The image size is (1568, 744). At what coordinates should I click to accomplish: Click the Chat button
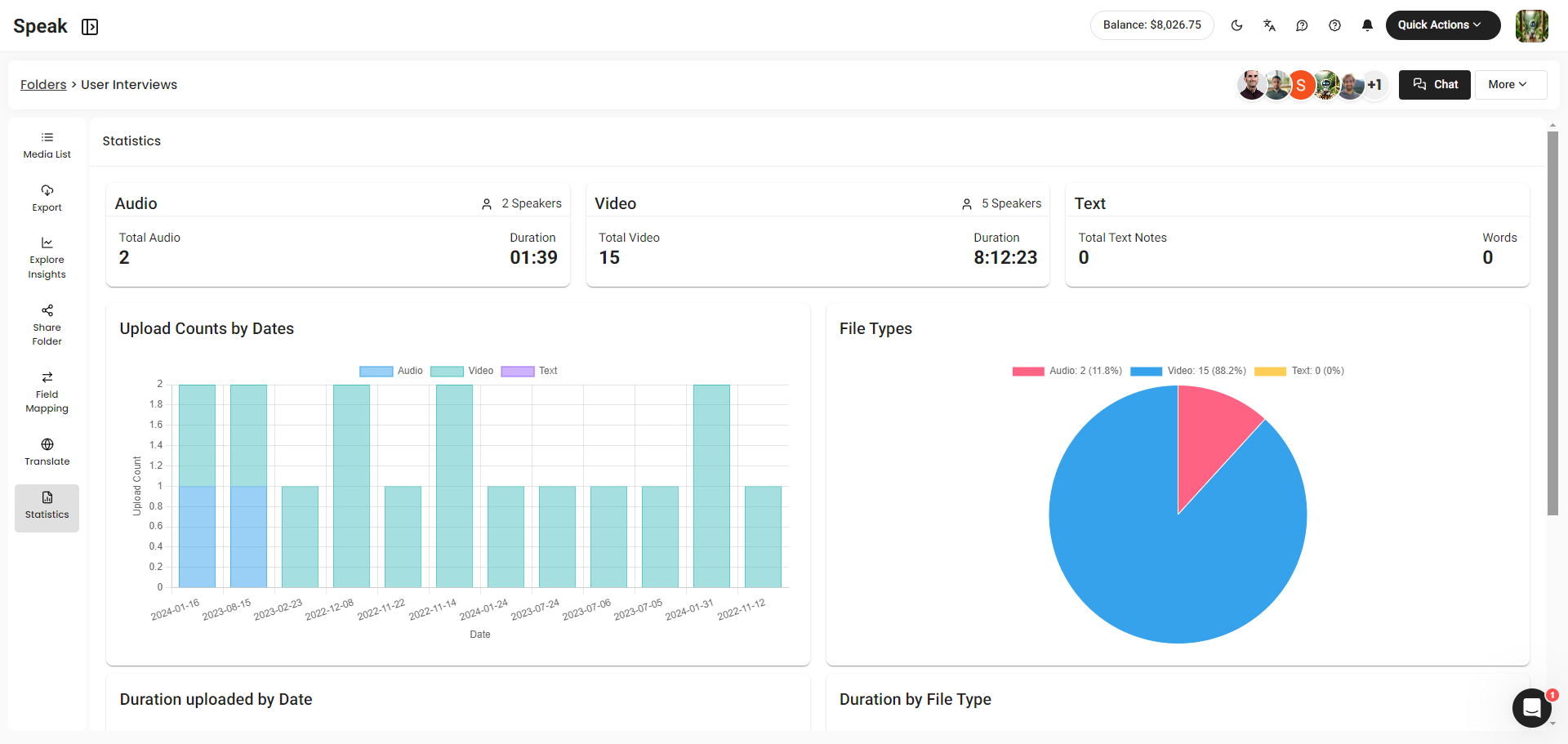1434,85
